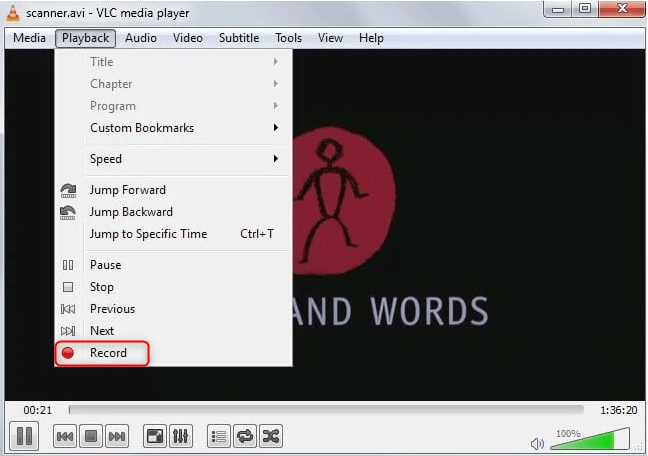The width and height of the screenshot is (648, 456).
Task: Click the elapsed time 00:21 label
Action: click(x=38, y=410)
